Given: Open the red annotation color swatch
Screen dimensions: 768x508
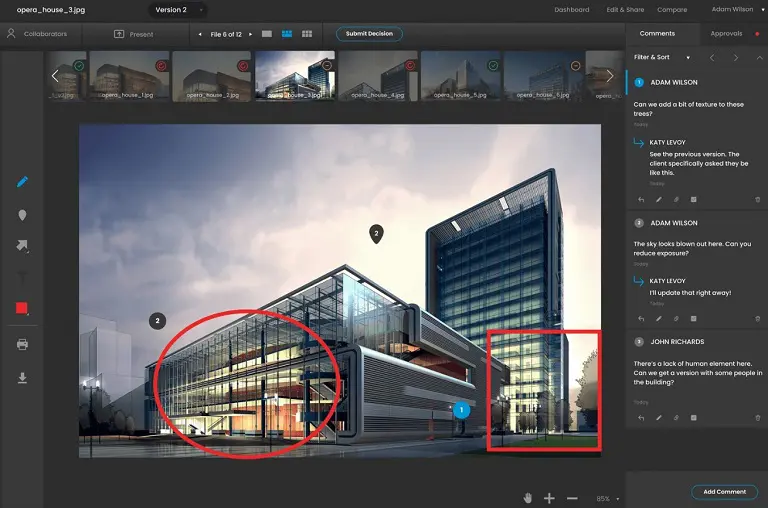Looking at the screenshot, I should [x=22, y=308].
